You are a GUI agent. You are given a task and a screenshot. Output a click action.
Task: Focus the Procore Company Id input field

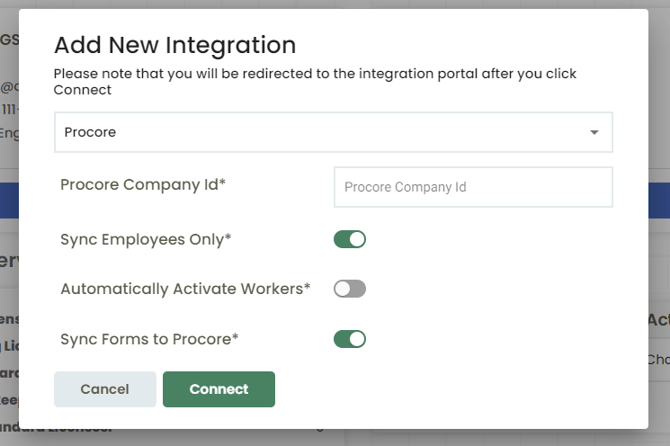click(x=472, y=187)
